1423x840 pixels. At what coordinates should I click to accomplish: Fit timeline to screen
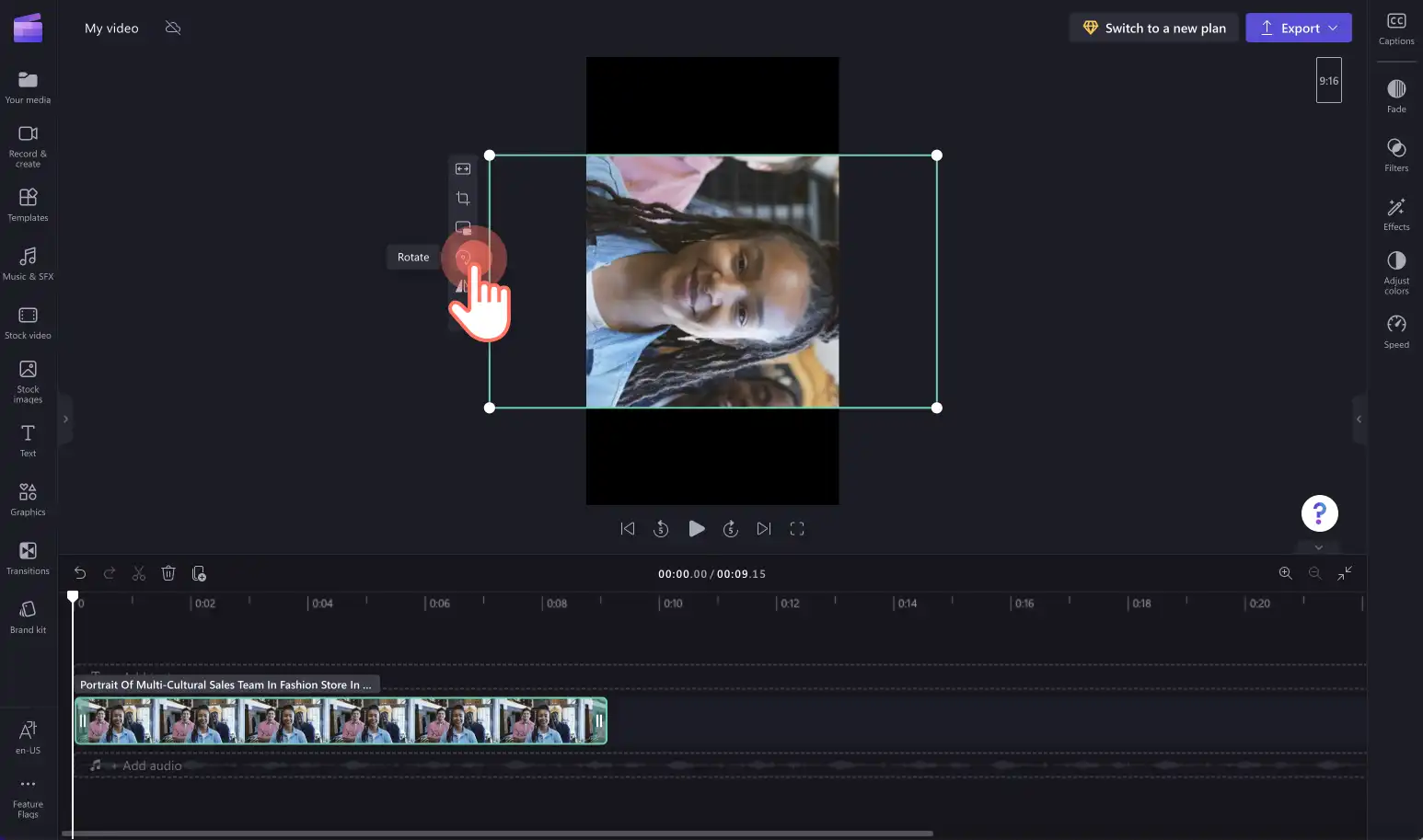pyautogui.click(x=1345, y=573)
